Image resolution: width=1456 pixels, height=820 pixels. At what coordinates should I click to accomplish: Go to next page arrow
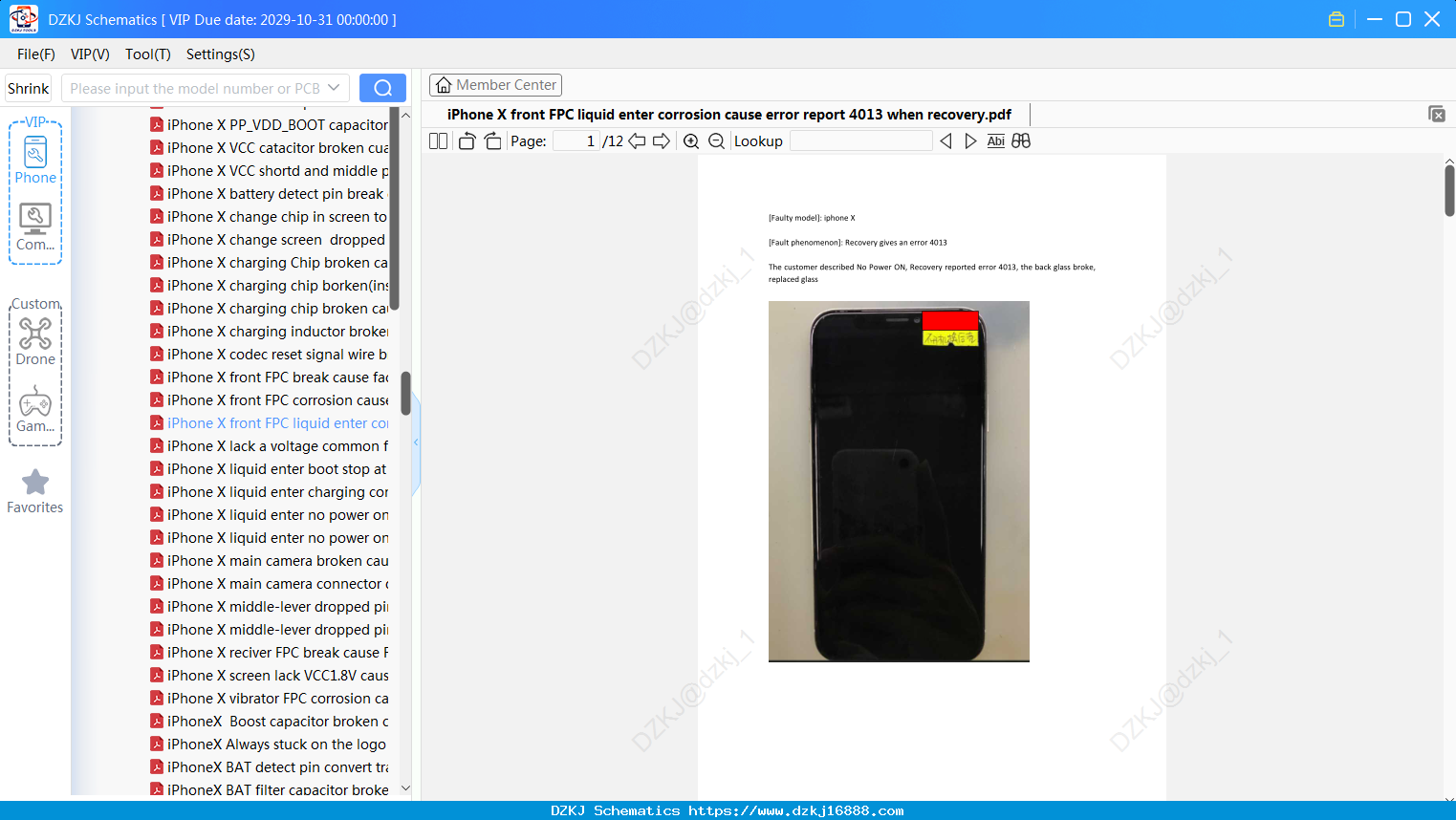(662, 141)
